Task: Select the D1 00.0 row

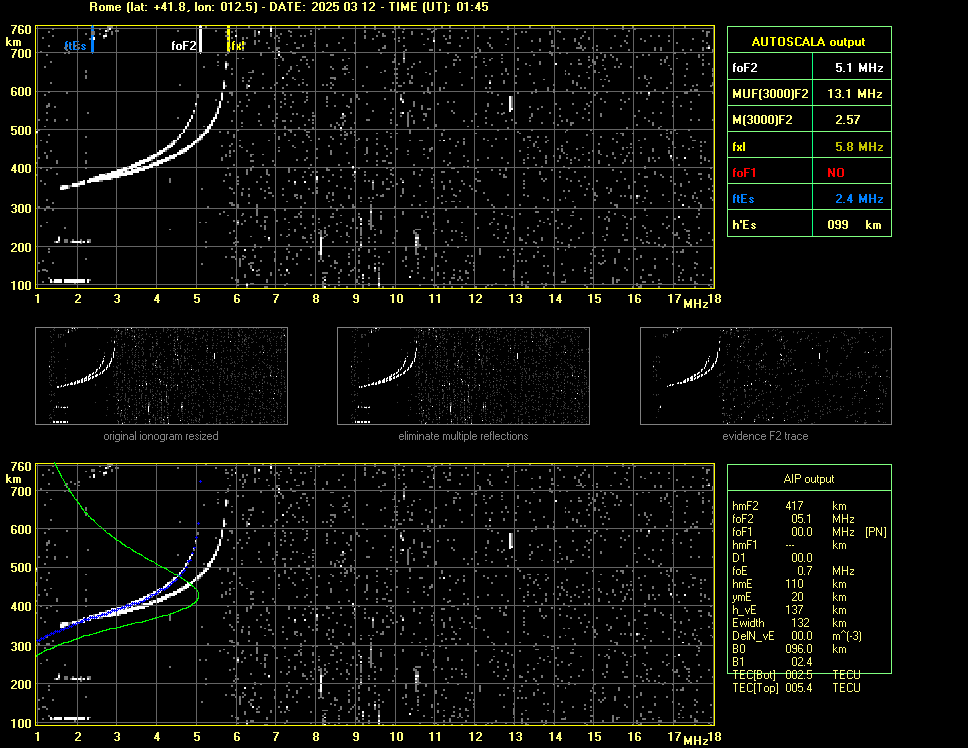Action: point(772,558)
